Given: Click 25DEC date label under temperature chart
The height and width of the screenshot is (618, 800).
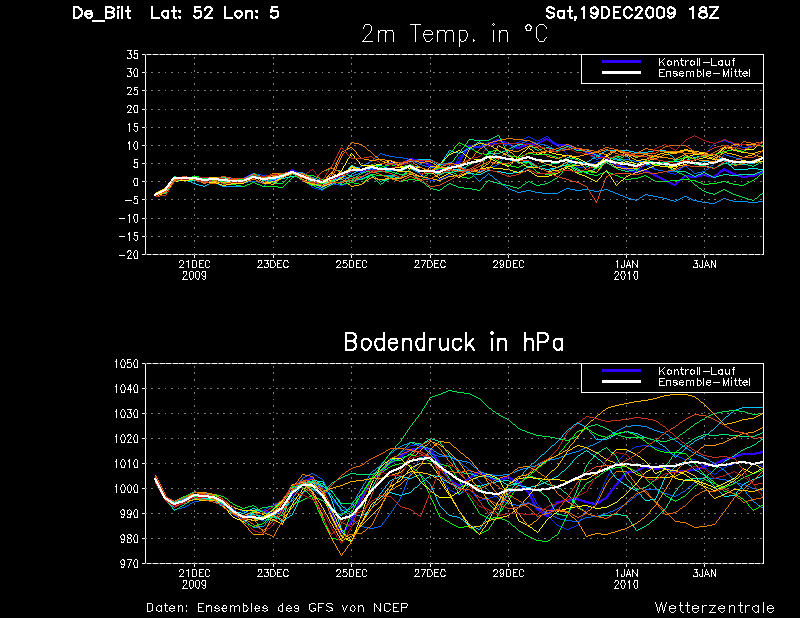Looking at the screenshot, I should (x=351, y=264).
